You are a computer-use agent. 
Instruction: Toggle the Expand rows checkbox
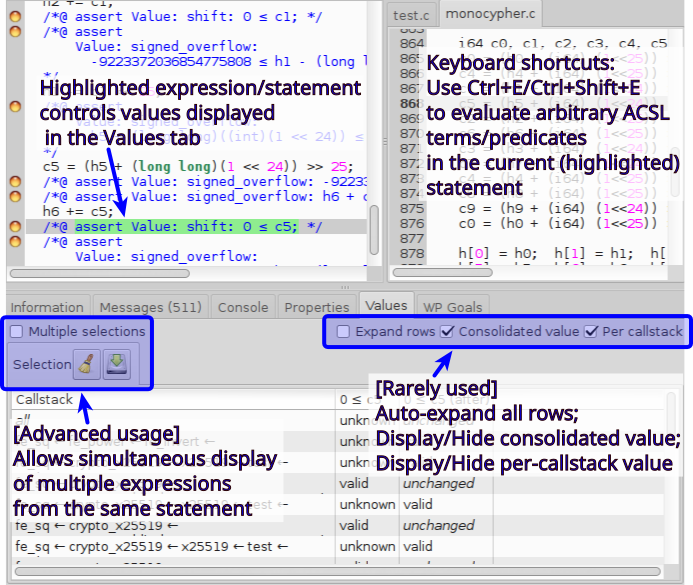[343, 331]
